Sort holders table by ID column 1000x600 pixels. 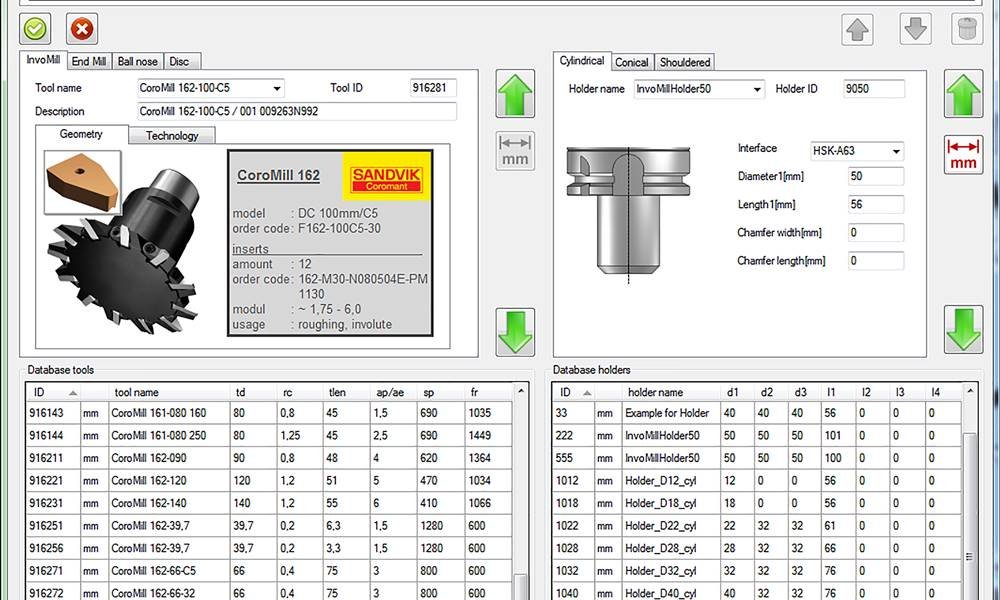coord(573,393)
